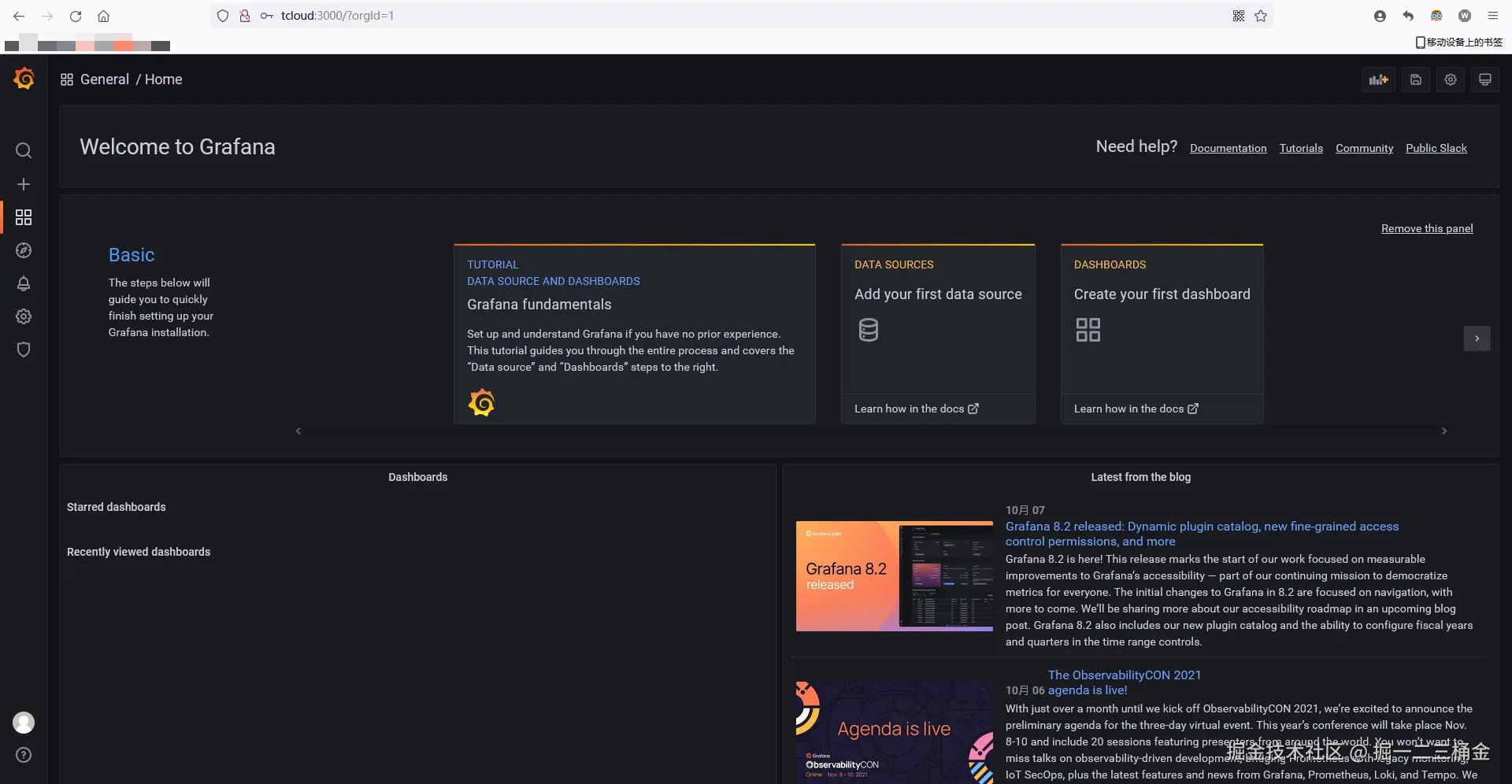Click the Remove this panel link
This screenshot has width=1512, height=784.
(1427, 228)
